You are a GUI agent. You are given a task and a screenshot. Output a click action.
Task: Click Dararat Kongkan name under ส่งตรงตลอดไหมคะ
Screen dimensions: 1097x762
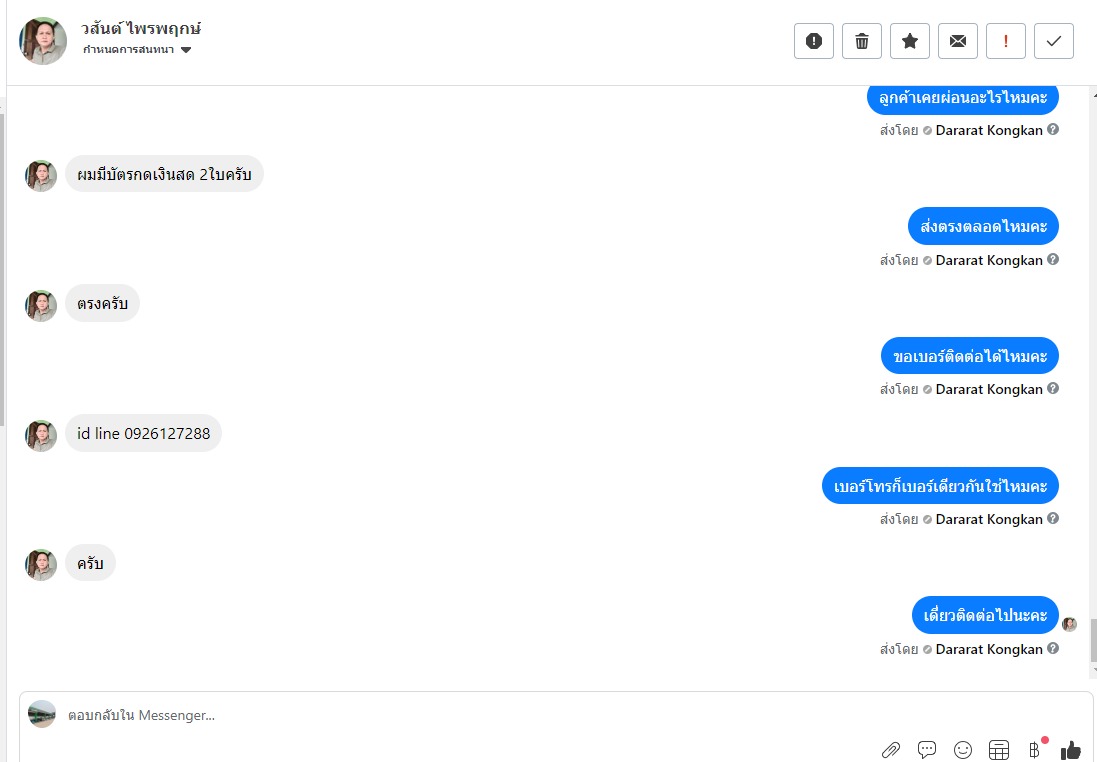989,260
